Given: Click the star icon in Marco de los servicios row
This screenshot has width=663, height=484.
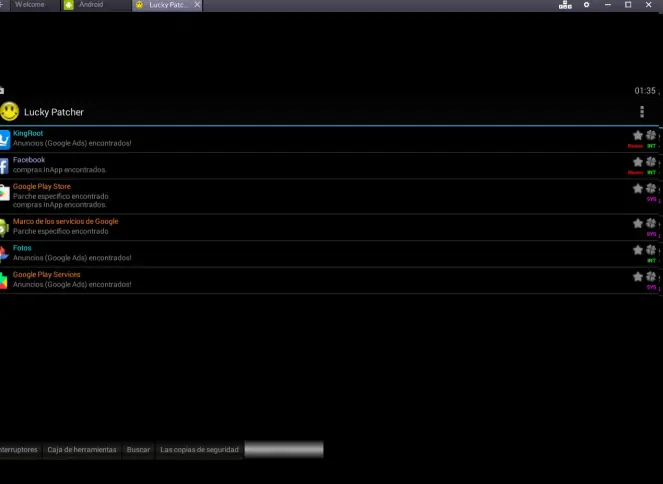Looking at the screenshot, I should tap(638, 223).
